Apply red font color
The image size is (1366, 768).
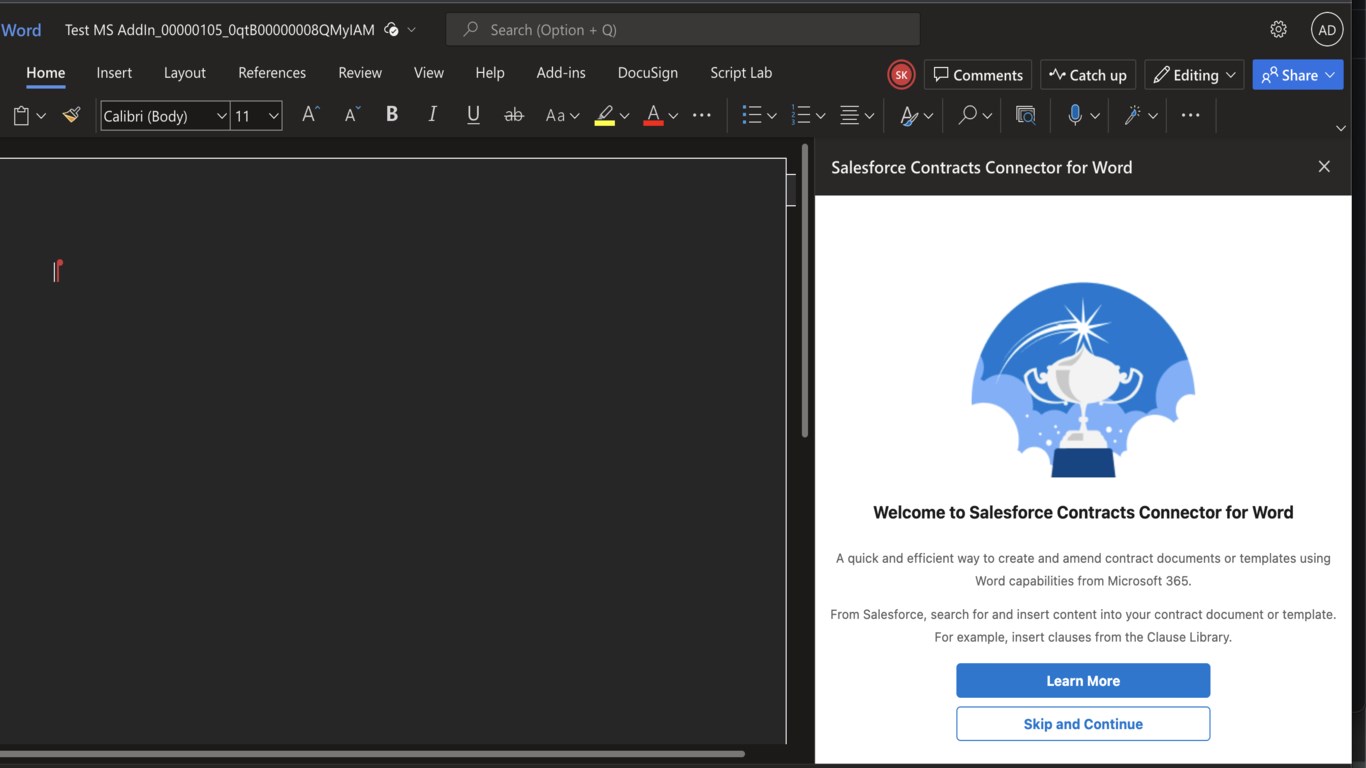(x=653, y=116)
